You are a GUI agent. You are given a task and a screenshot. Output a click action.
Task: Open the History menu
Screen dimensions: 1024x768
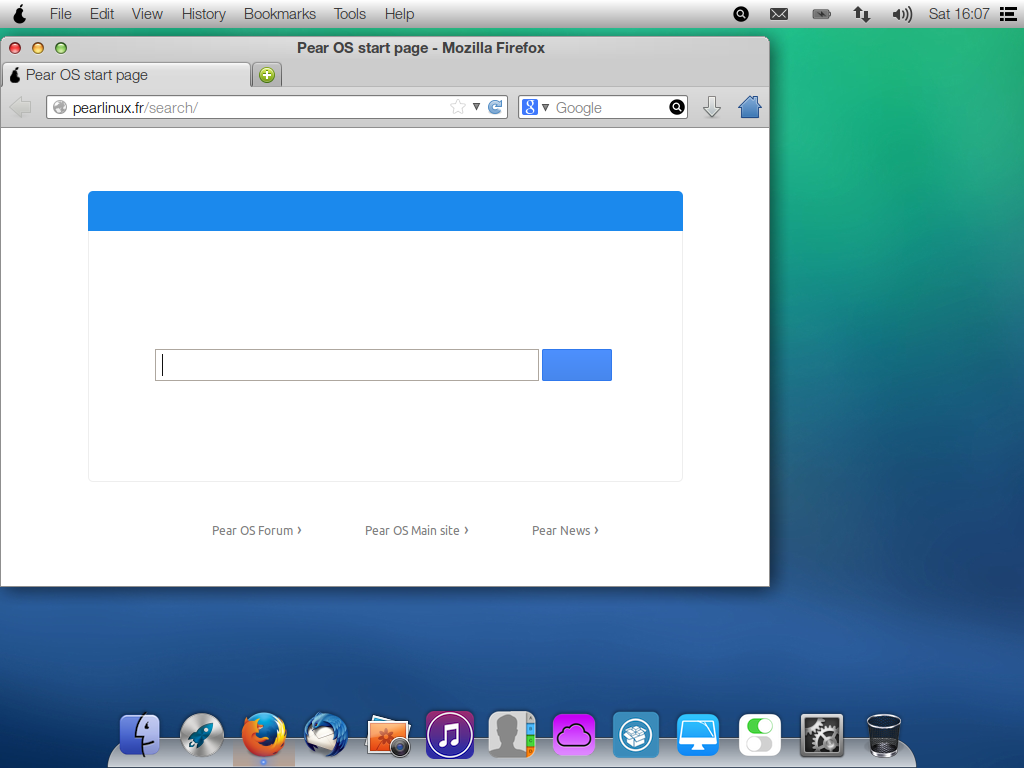tap(204, 14)
